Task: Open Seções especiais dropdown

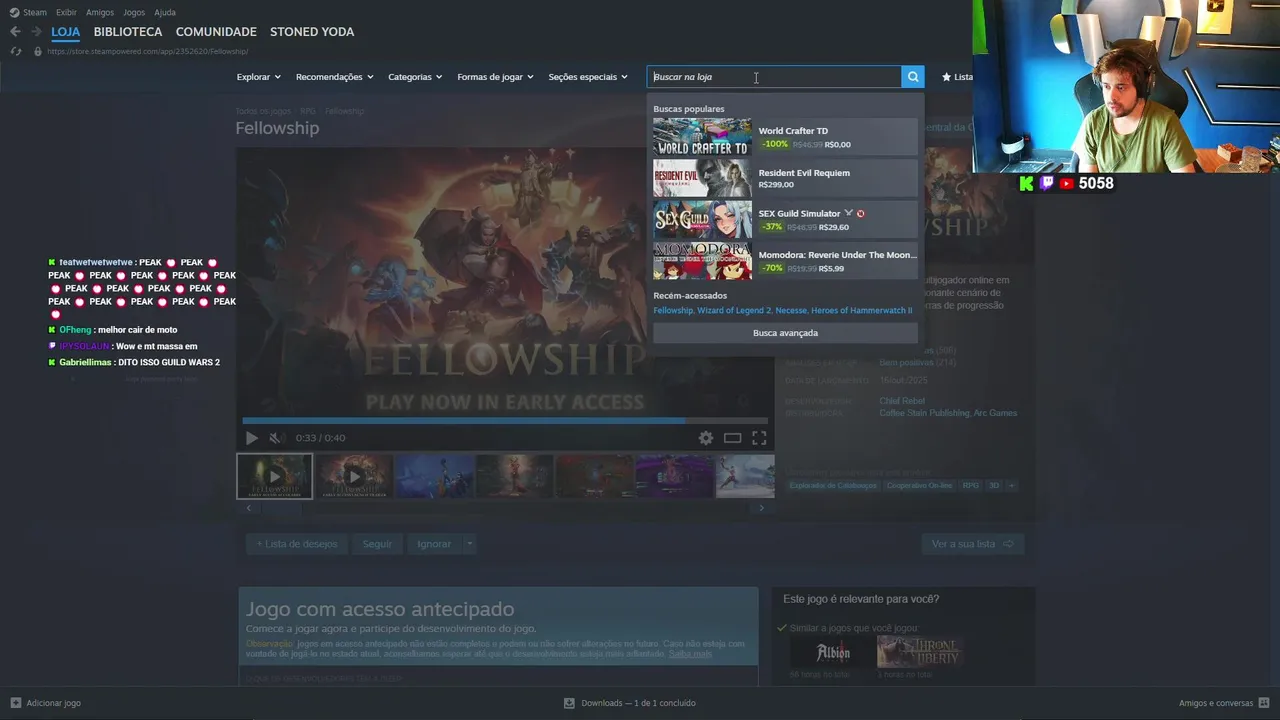Action: pos(588,77)
